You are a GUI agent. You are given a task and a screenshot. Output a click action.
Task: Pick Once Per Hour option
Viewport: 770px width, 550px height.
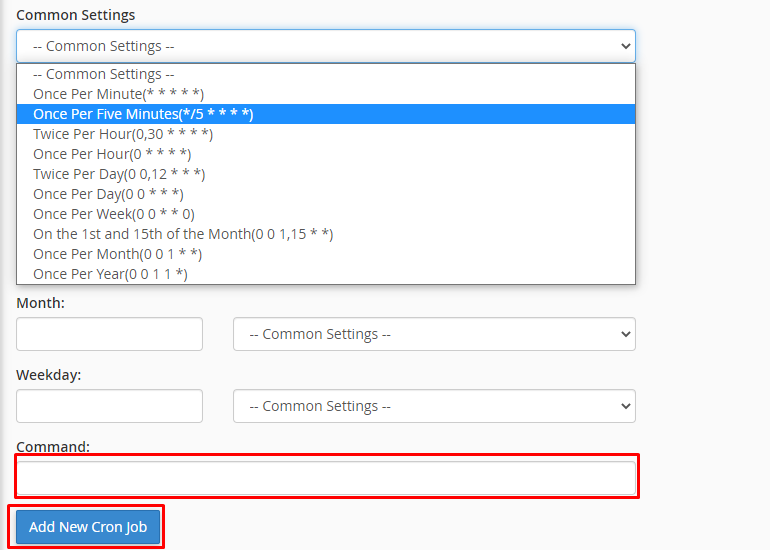coord(112,154)
